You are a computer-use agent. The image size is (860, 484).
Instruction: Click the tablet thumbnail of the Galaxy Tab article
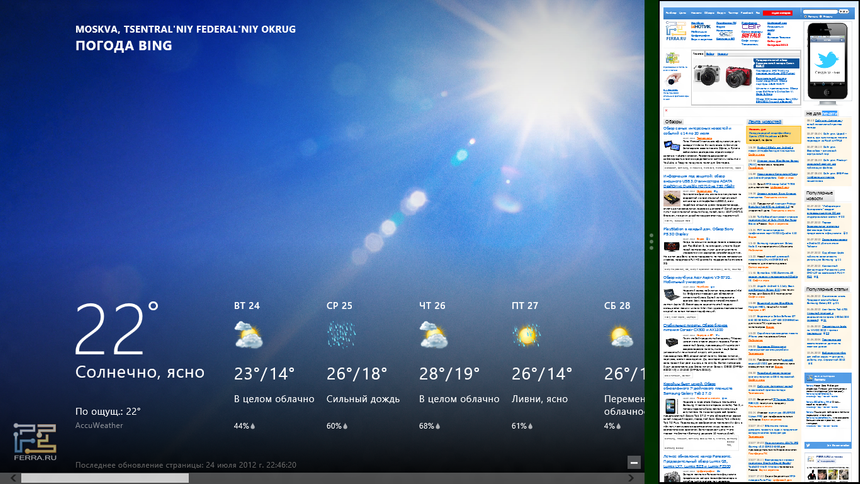pos(670,406)
